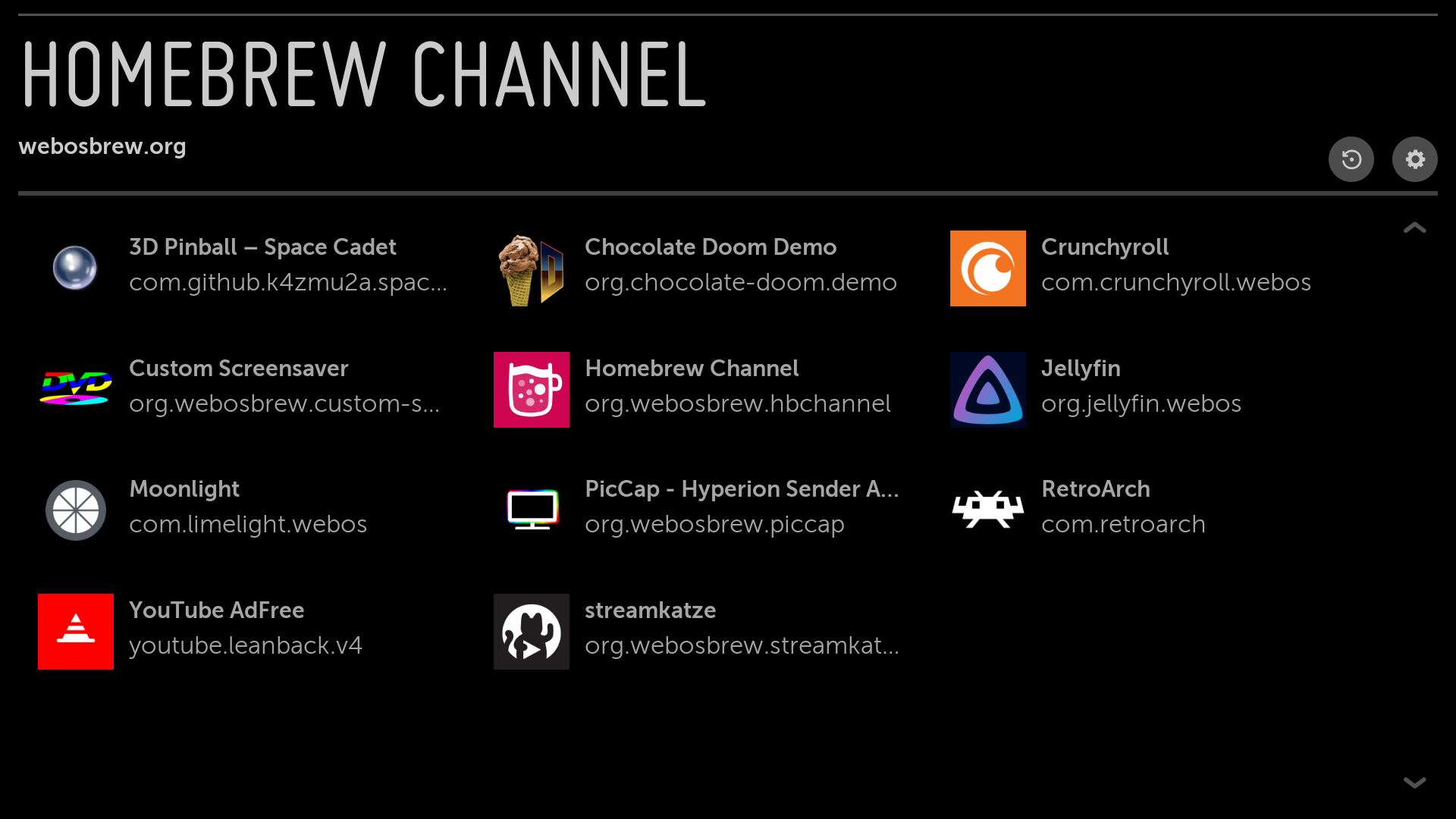This screenshot has width=1456, height=819.
Task: Launch the RetroArch invader icon
Action: 987,510
